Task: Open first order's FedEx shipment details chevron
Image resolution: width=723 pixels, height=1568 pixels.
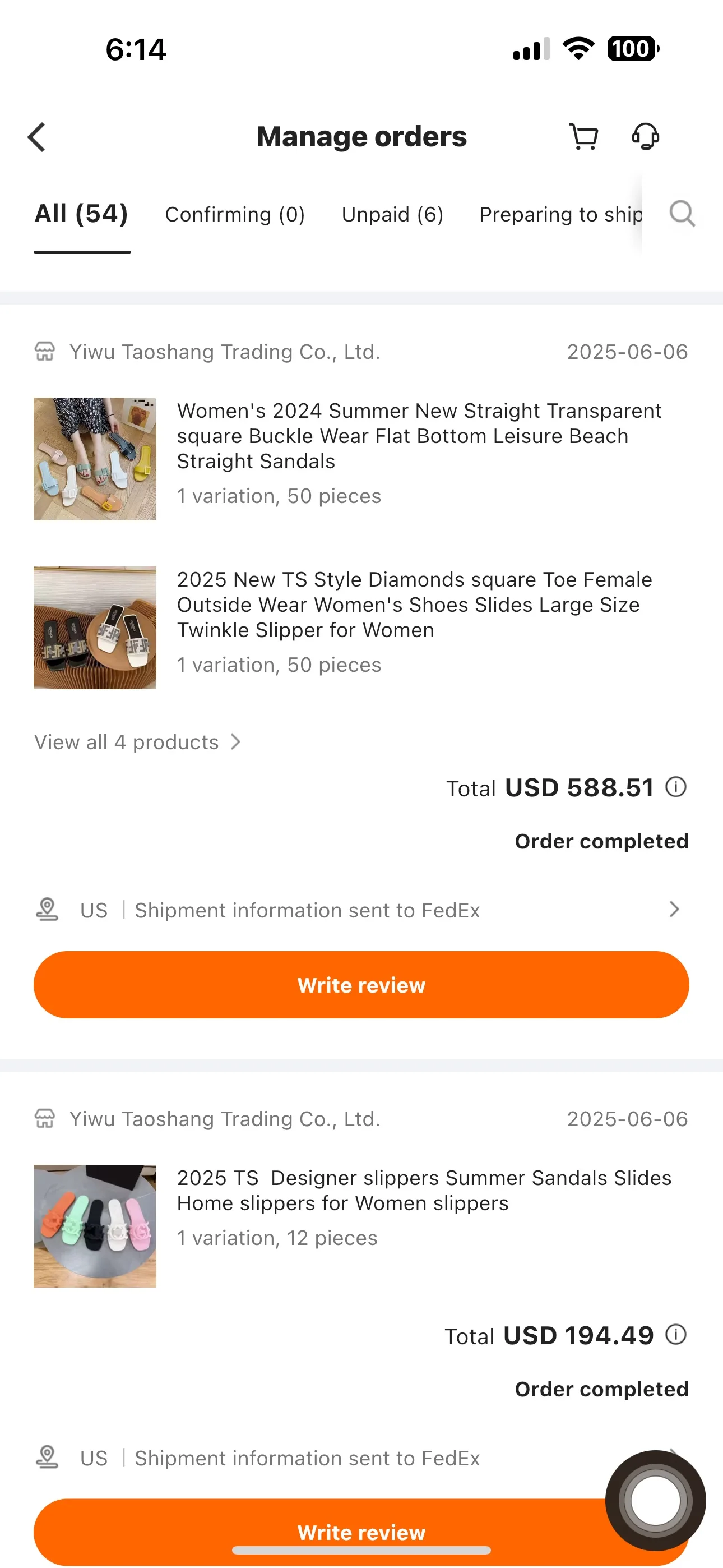Action: pos(674,910)
